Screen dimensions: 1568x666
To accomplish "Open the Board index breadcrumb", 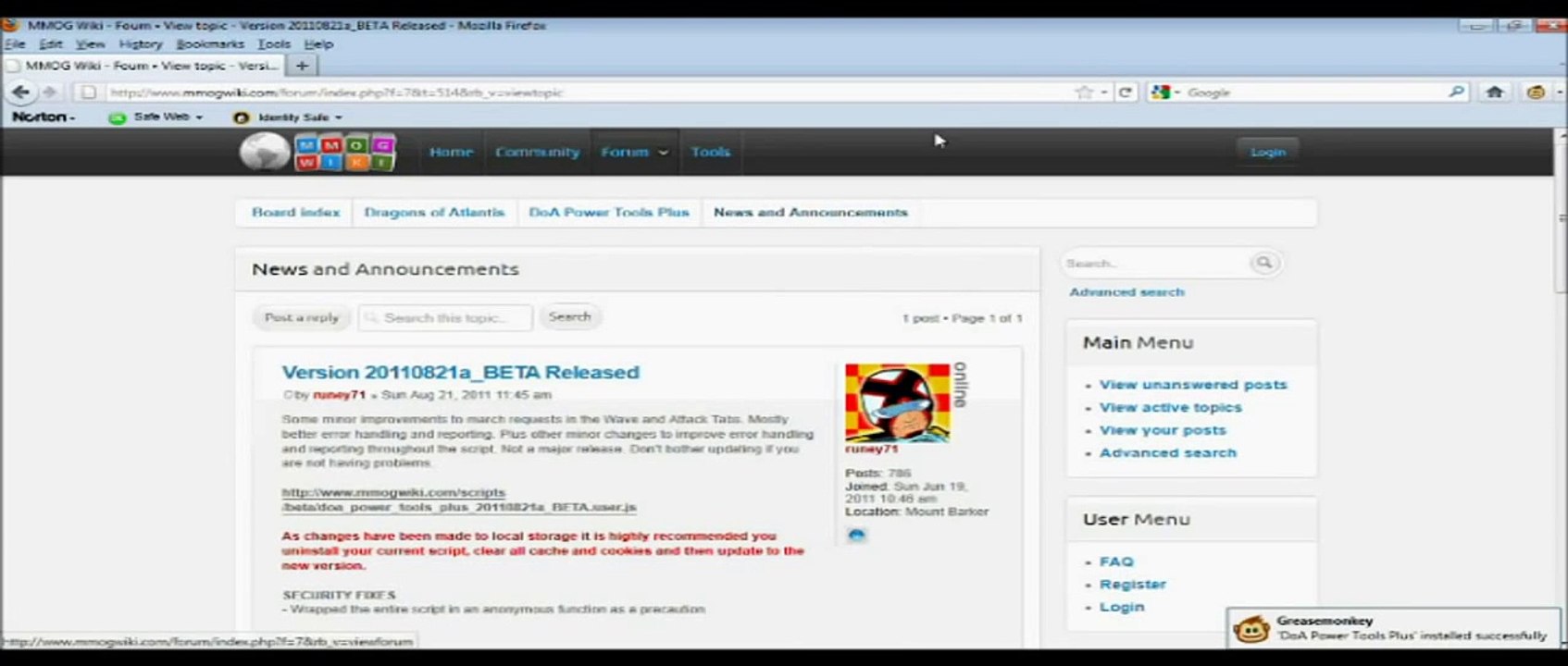I will pyautogui.click(x=296, y=213).
